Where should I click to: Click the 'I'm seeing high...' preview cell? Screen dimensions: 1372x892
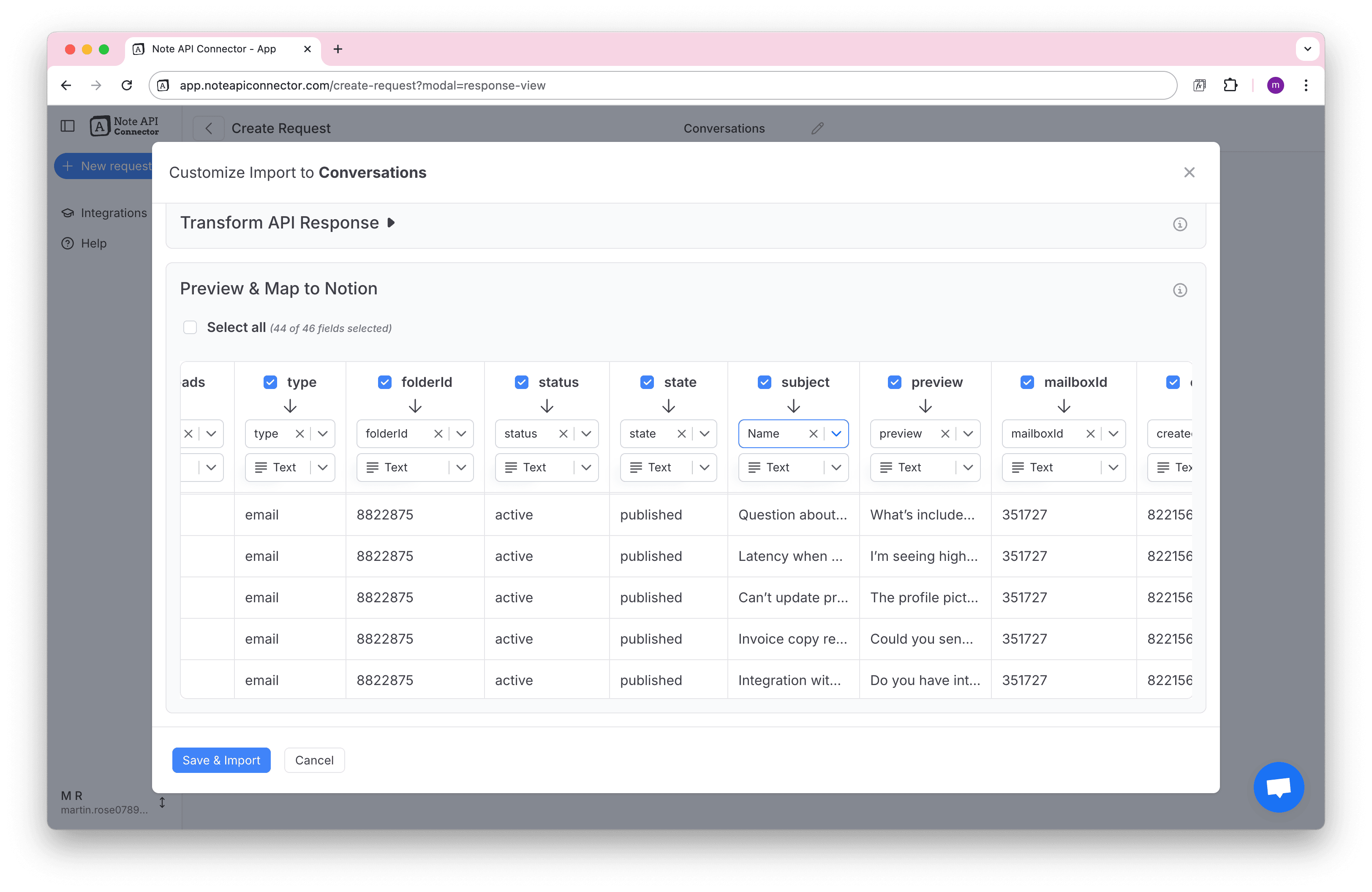click(x=924, y=556)
